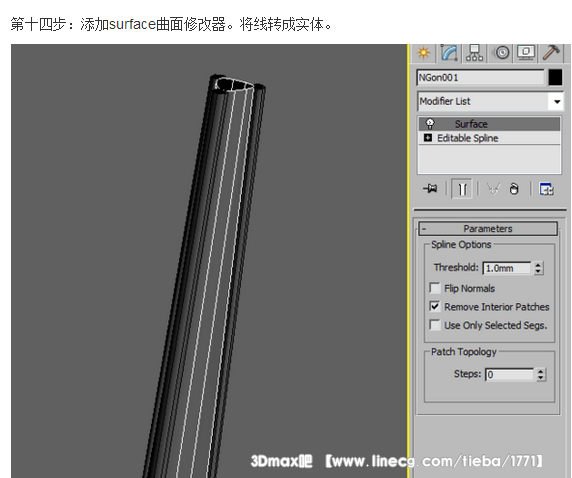This screenshot has width=572, height=478.
Task: Click the NGon001 object name field
Action: (x=480, y=78)
